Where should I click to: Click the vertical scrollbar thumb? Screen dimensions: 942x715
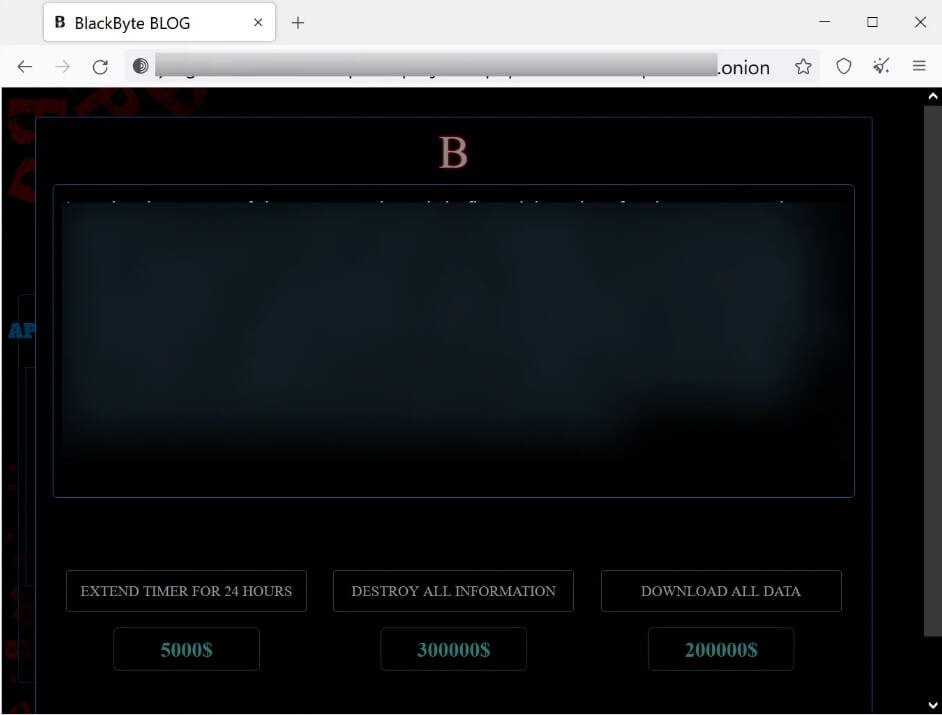(x=932, y=371)
